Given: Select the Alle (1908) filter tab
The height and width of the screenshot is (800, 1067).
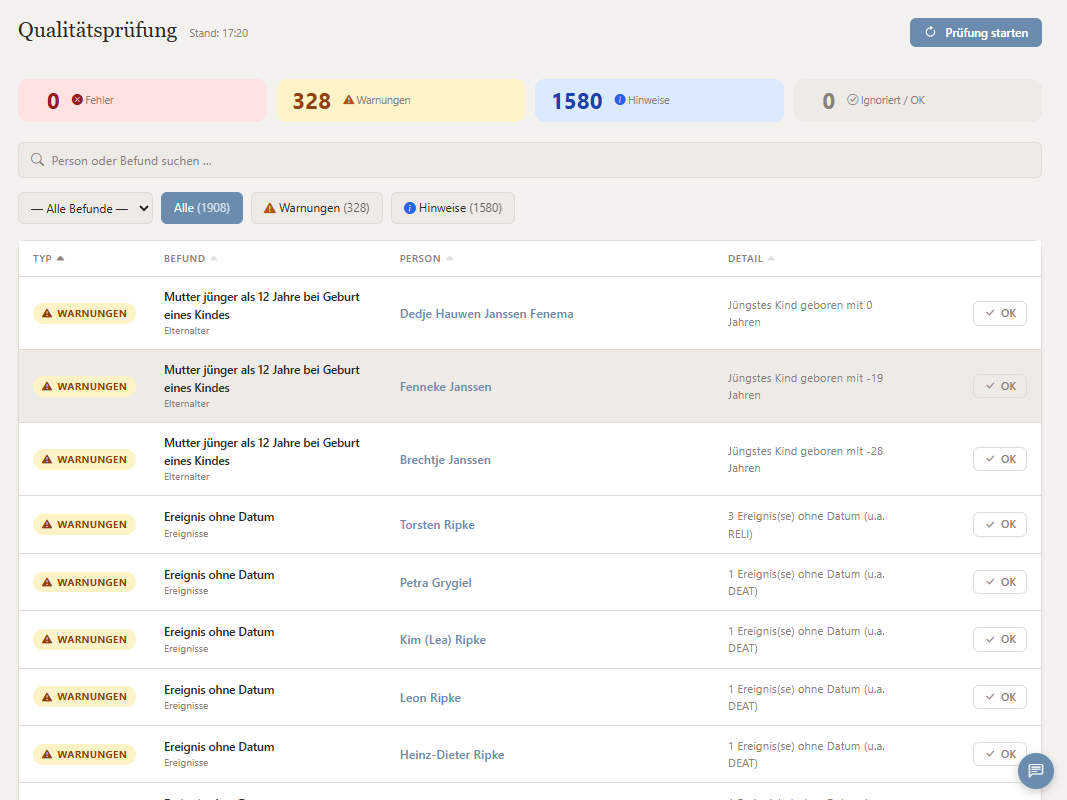Looking at the screenshot, I should pos(202,208).
